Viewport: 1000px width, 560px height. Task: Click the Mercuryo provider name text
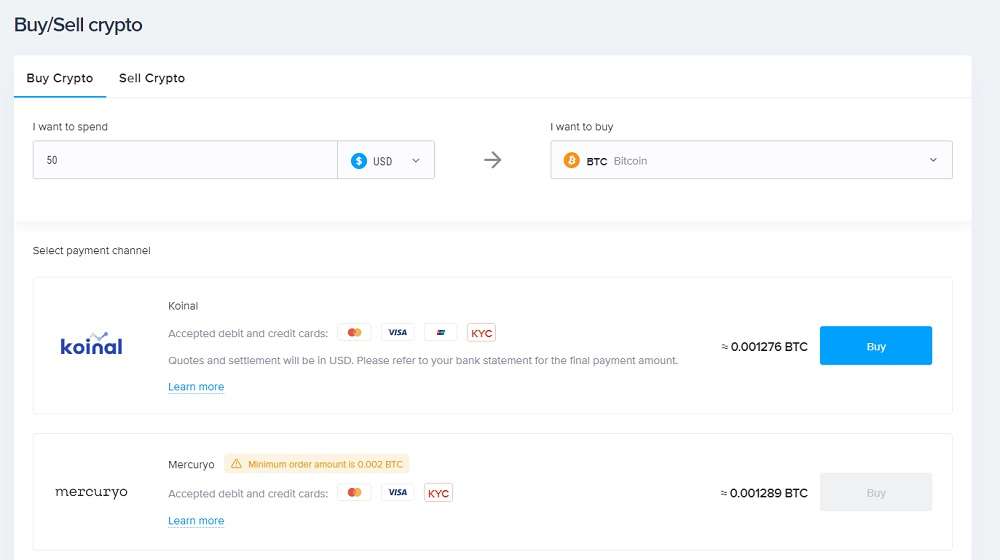[x=191, y=464]
